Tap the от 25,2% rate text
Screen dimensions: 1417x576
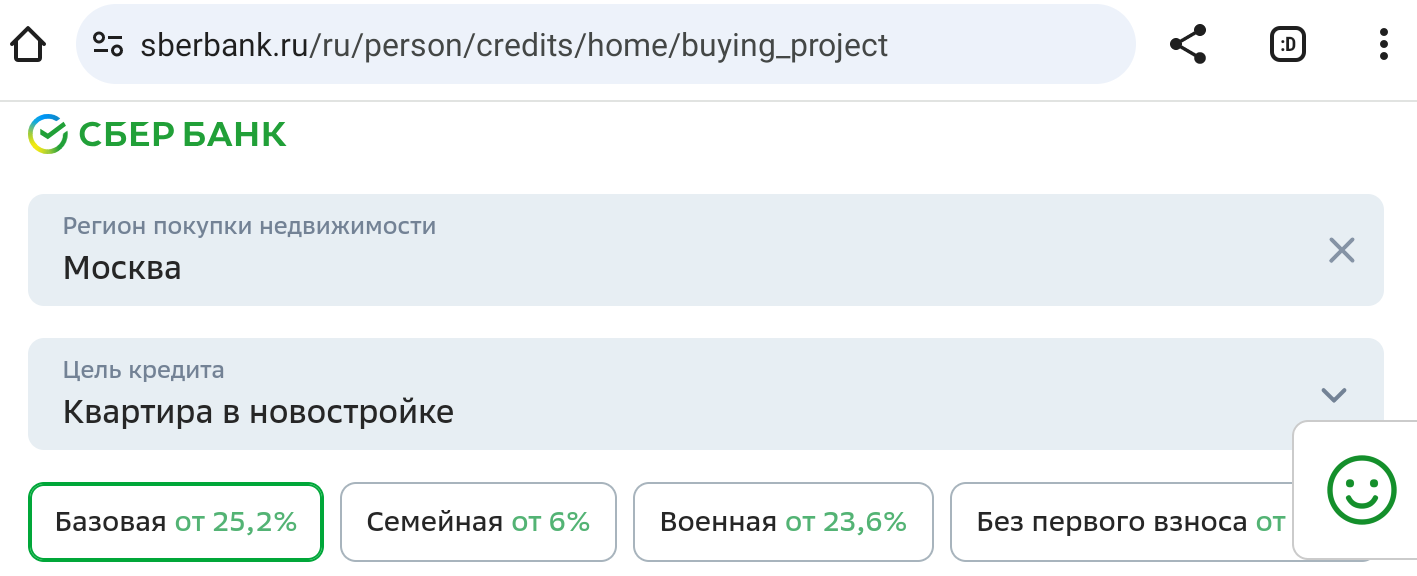click(236, 522)
